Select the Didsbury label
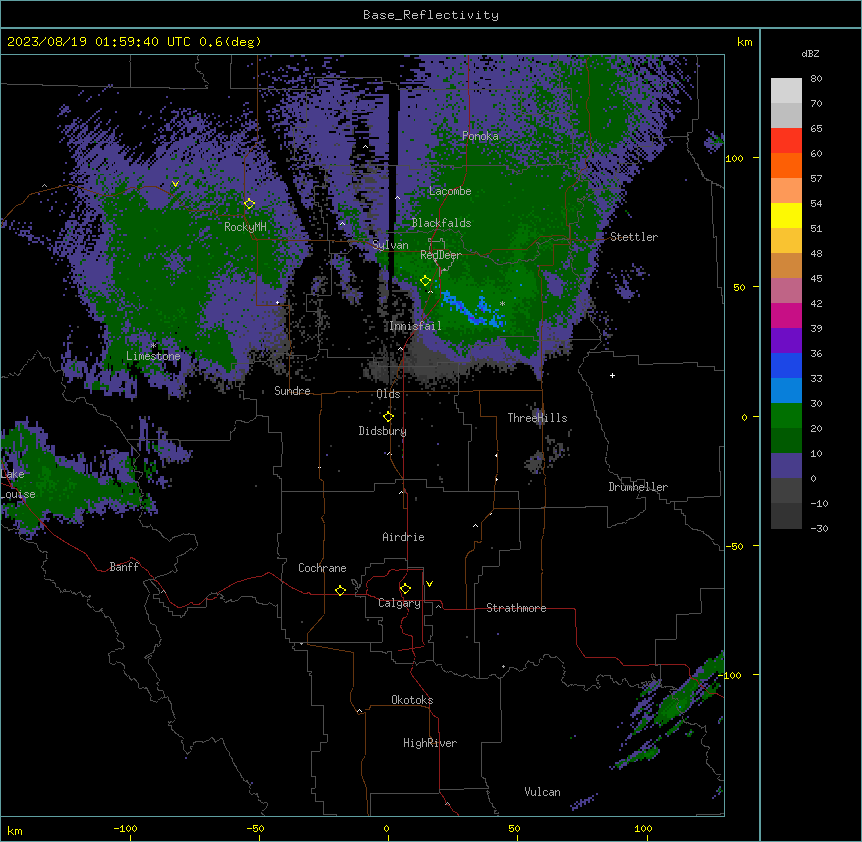Image resolution: width=862 pixels, height=842 pixels. [x=383, y=431]
